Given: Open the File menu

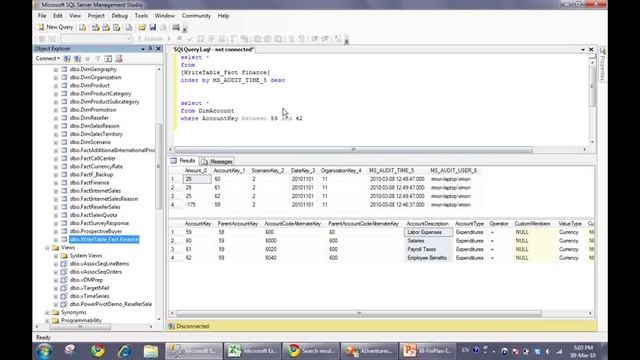Looking at the screenshot, I should pos(42,16).
